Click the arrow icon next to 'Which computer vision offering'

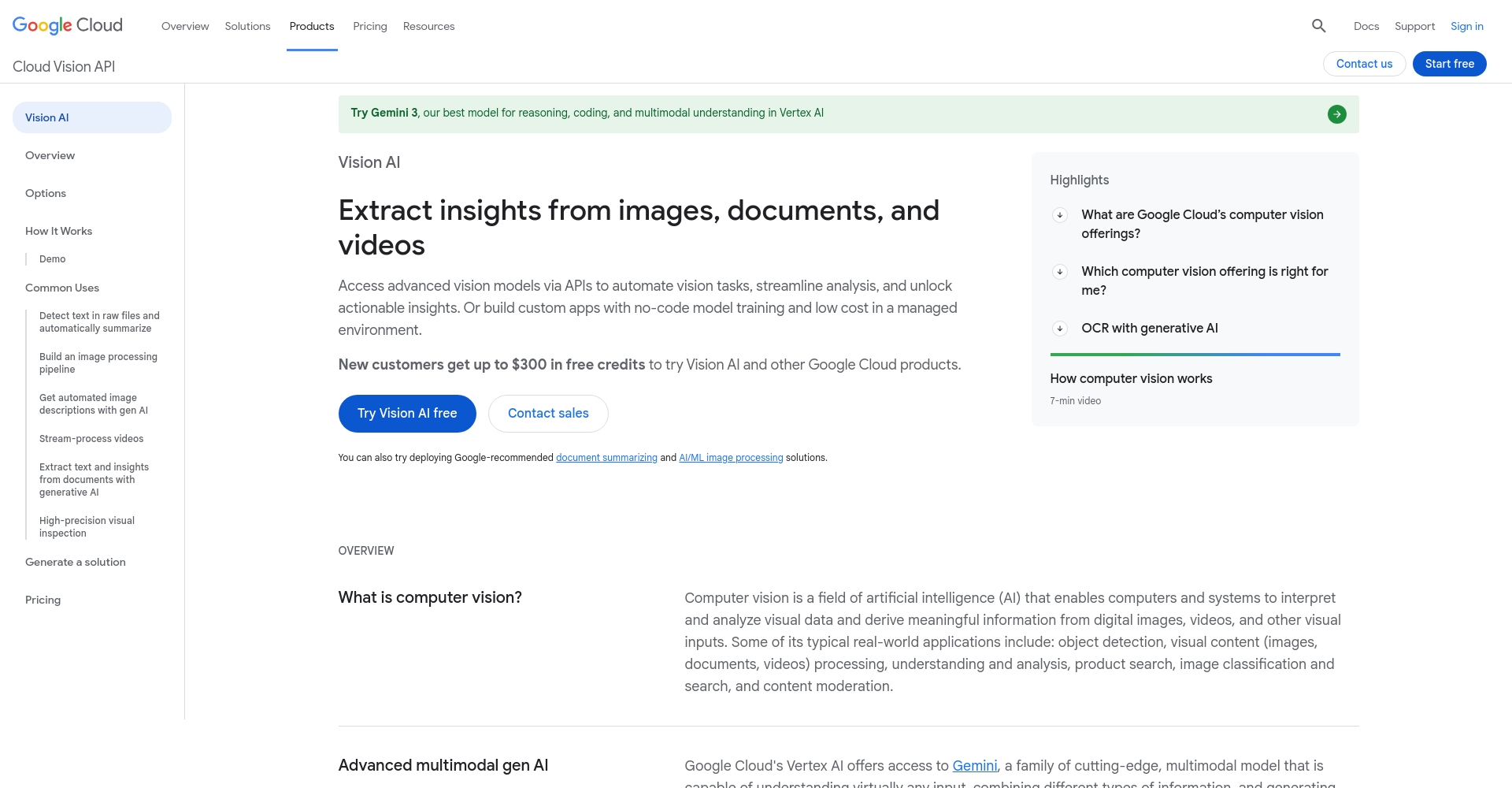pos(1060,272)
